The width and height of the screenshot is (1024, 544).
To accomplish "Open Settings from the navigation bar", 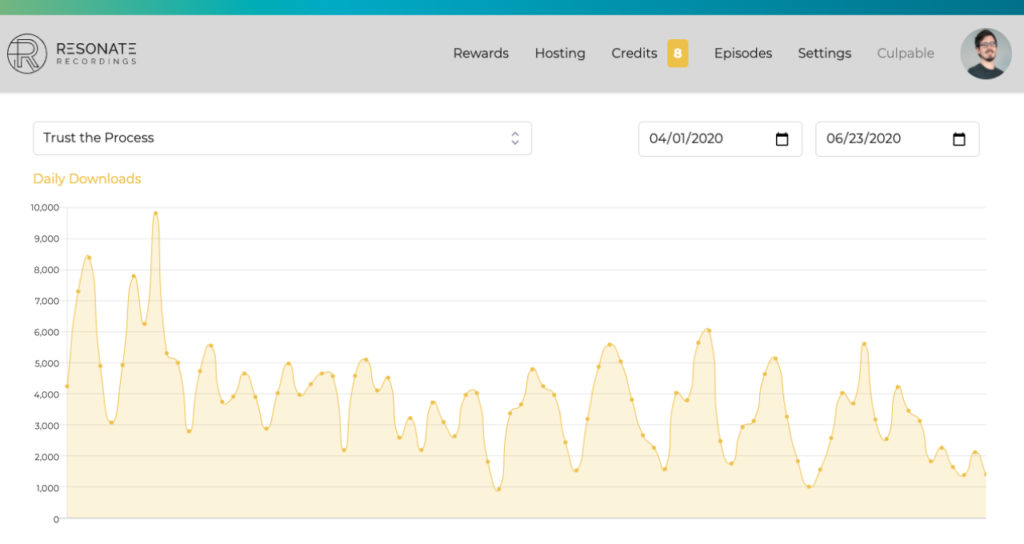I will (824, 54).
